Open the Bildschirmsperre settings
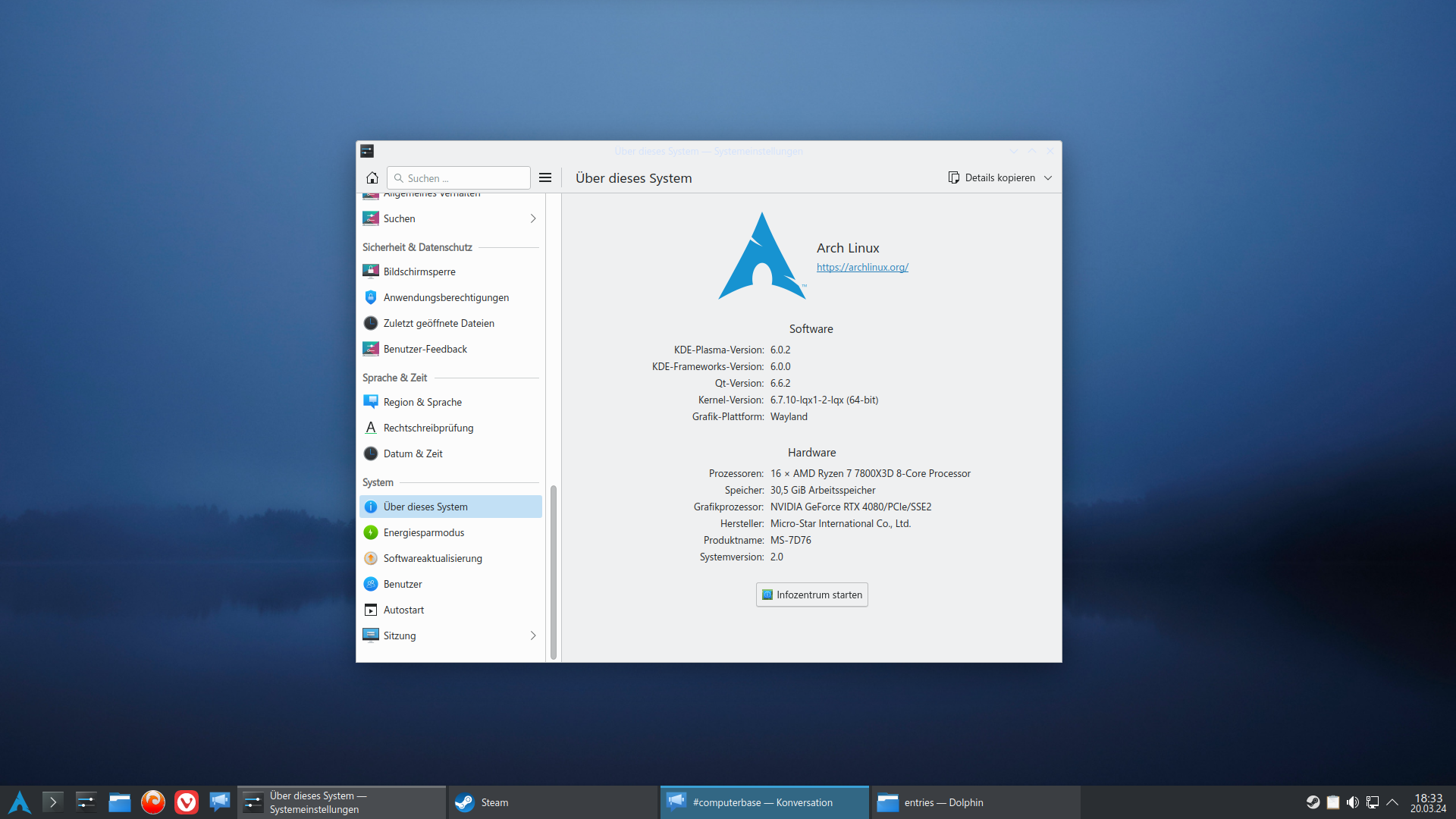Screen dimensions: 1456x819 [x=419, y=271]
